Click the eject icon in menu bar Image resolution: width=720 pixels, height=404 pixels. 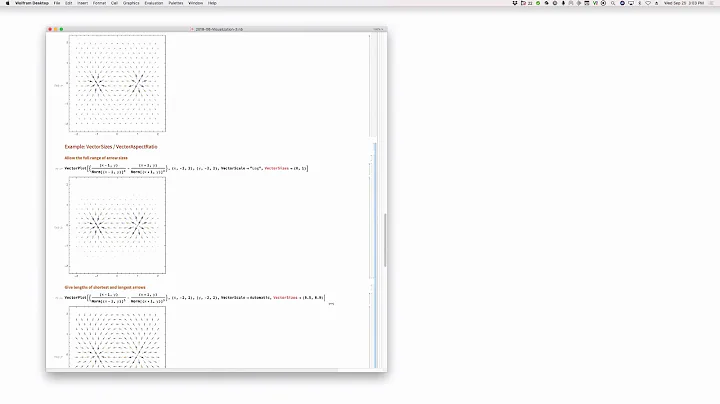pos(656,3)
